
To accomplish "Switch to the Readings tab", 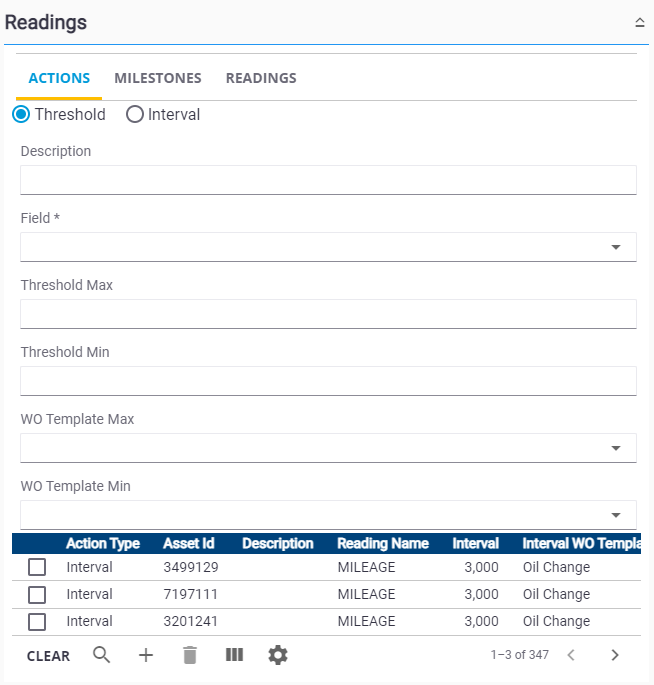I will (x=261, y=78).
